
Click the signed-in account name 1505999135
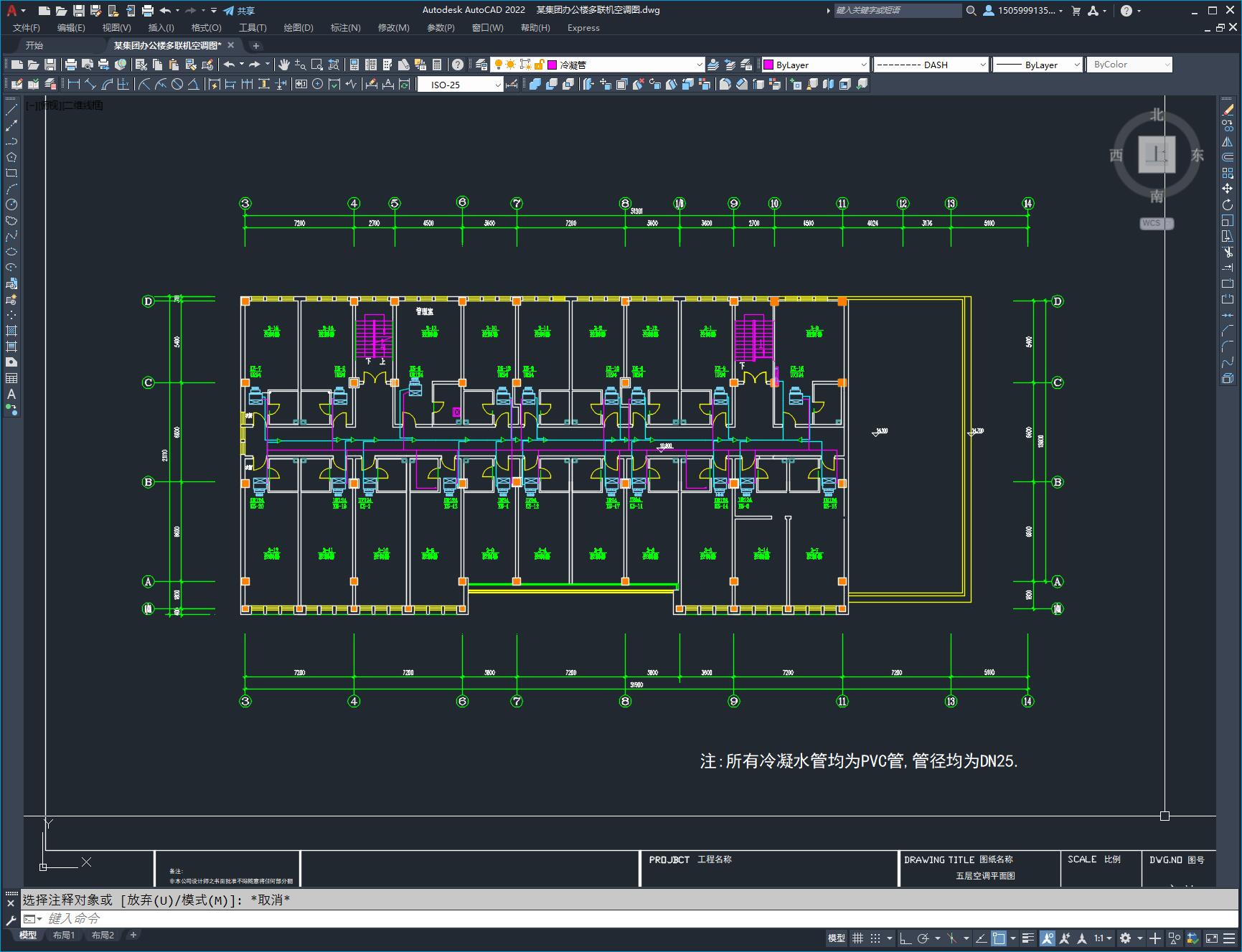point(1026,11)
